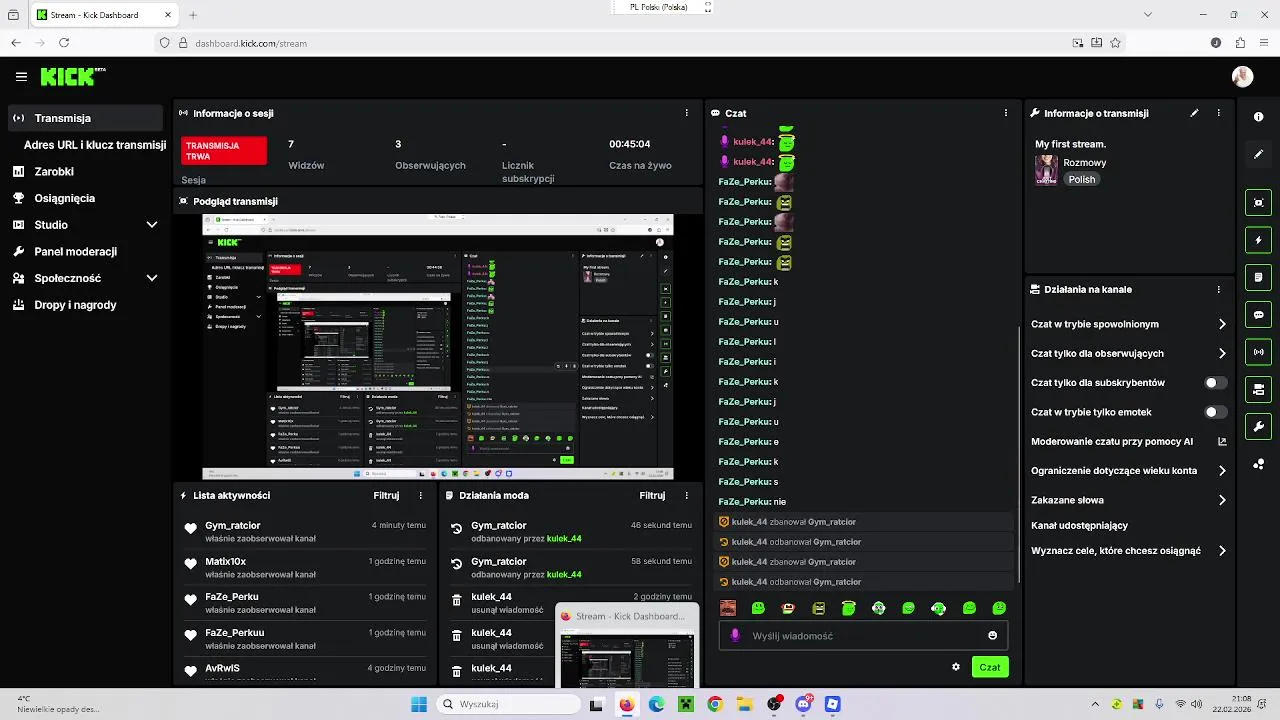Open Google Chrome from the taskbar
Screen dimensions: 1280x720
pyautogui.click(x=715, y=704)
